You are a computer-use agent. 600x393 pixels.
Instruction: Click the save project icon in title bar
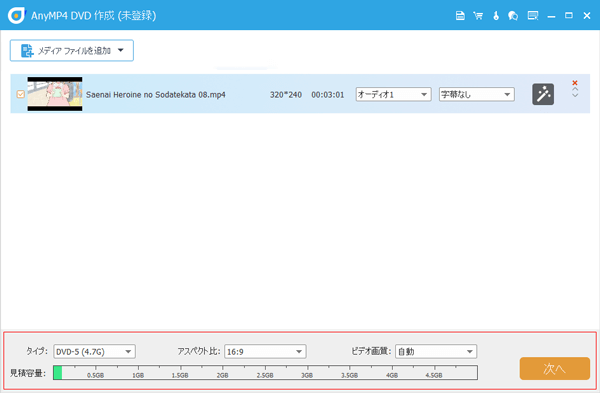click(x=460, y=16)
